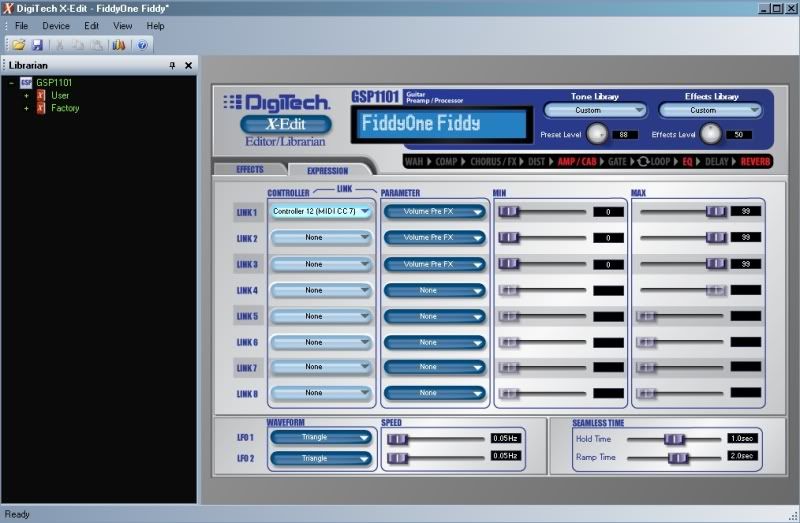Open help via blue question mark icon
This screenshot has width=800, height=523.
(142, 45)
